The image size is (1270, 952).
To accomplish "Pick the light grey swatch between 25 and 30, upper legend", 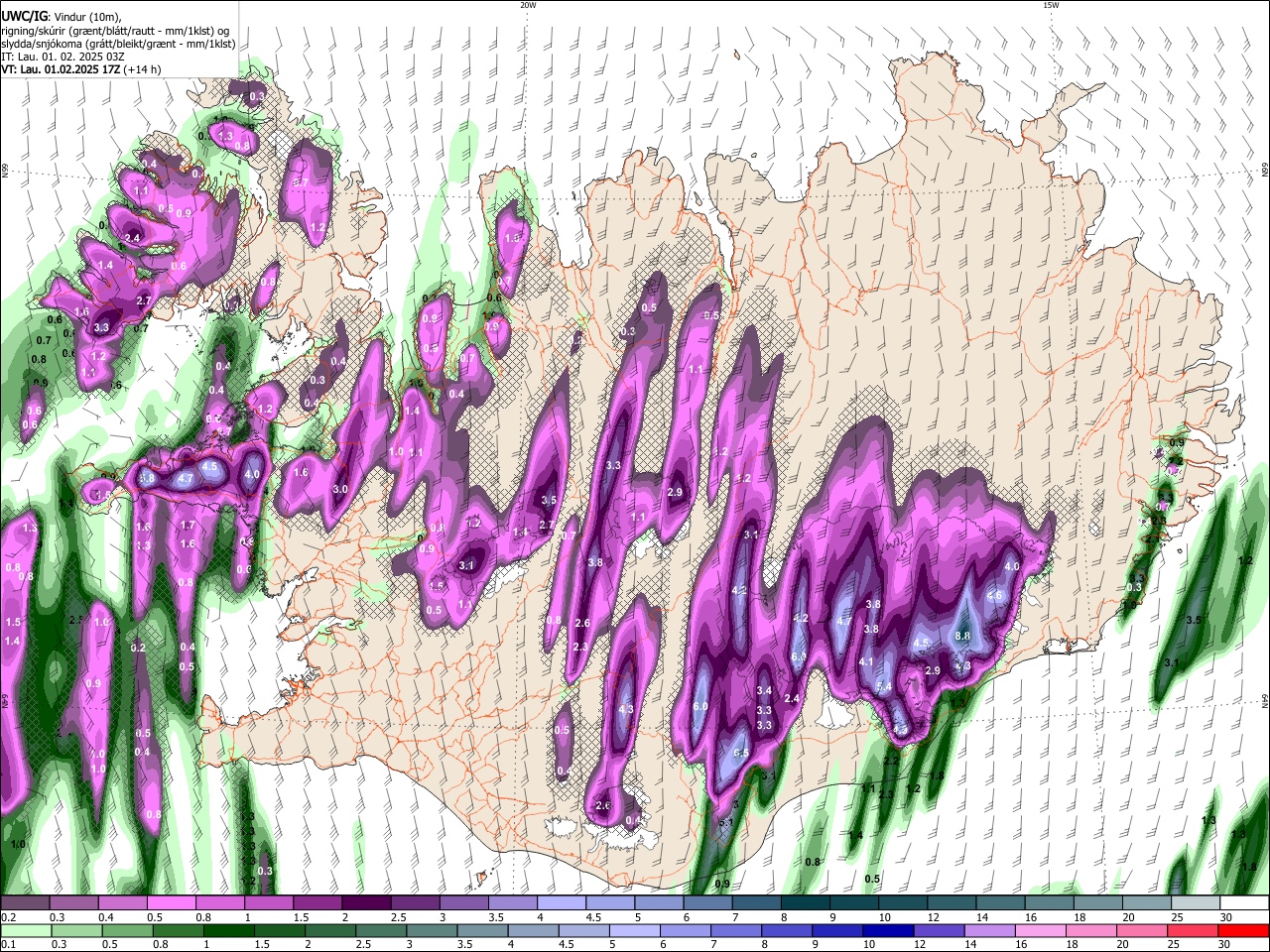I will [x=1196, y=903].
